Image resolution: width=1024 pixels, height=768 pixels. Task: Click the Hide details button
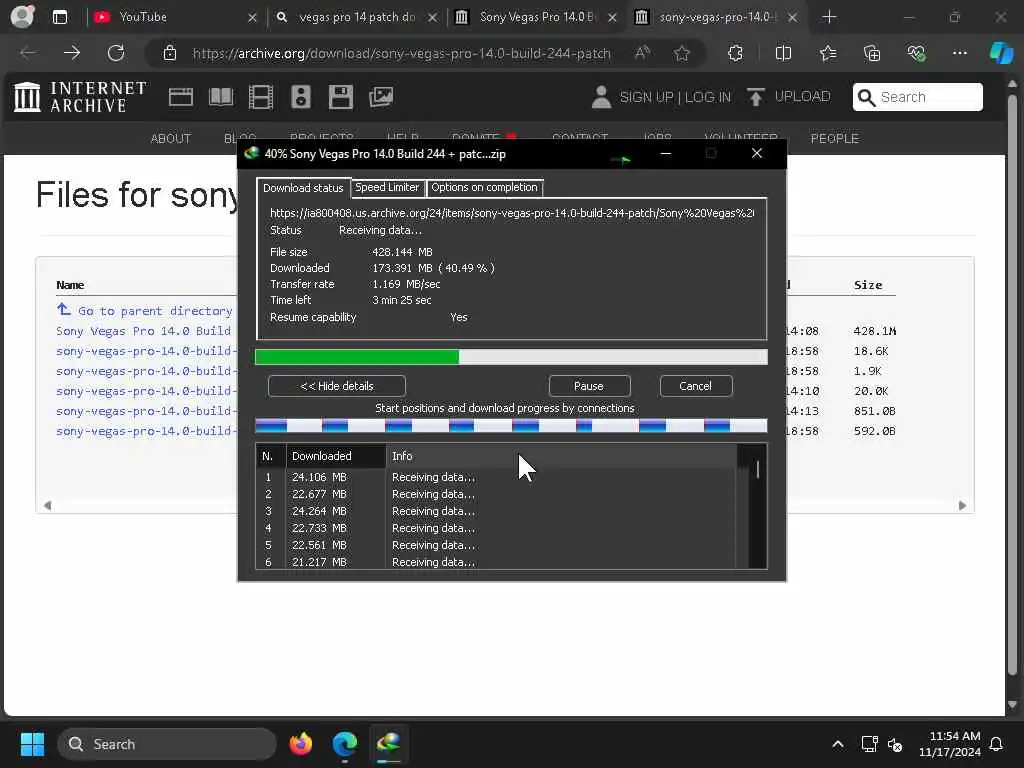pos(337,386)
